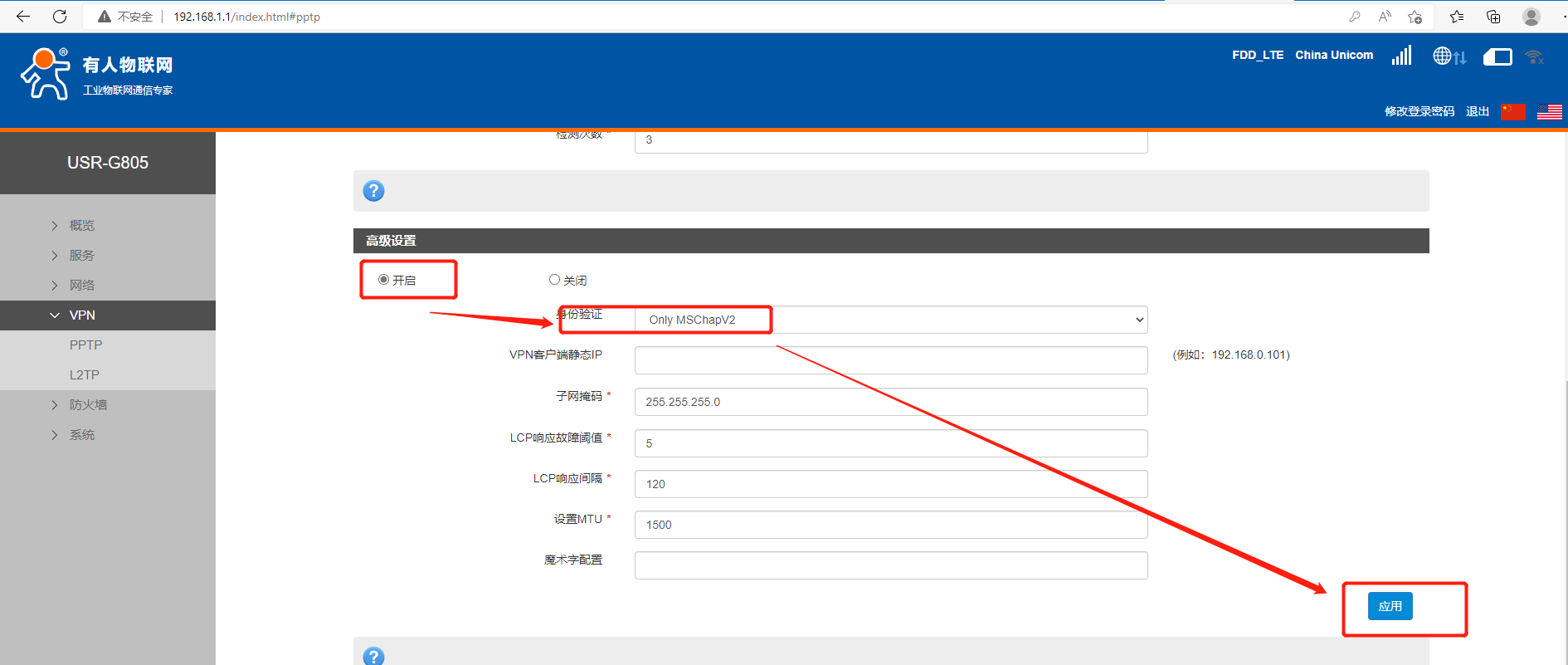The image size is (1568, 665).
Task: Open the 身份验证 Only MSChapV2 dropdown
Action: (891, 320)
